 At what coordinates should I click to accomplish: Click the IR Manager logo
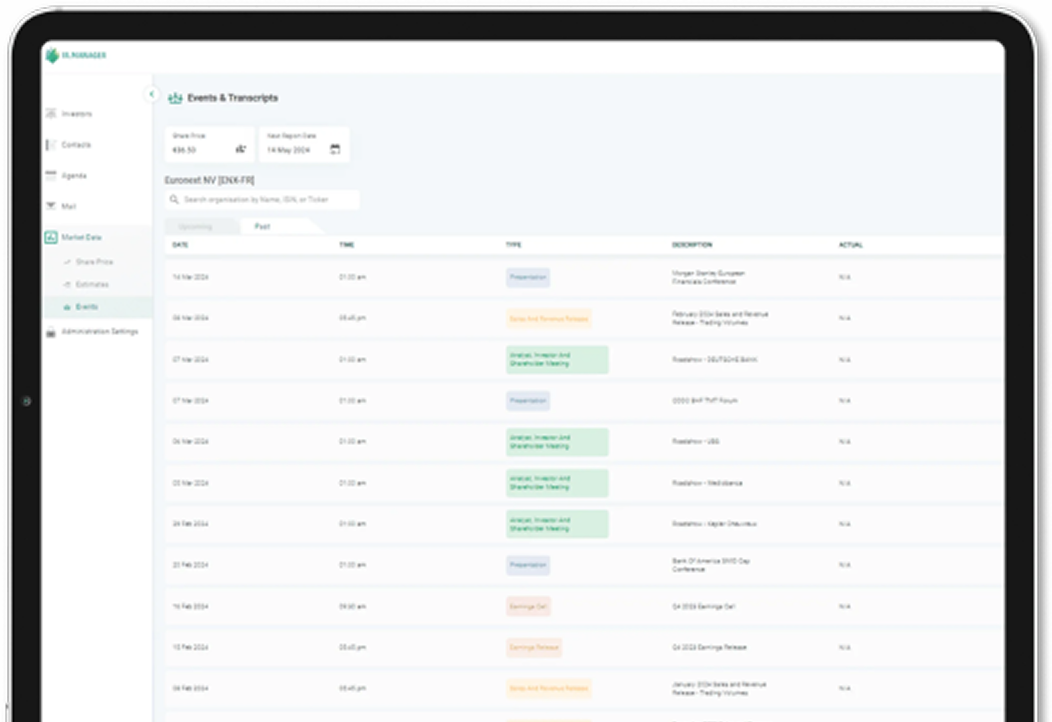(x=76, y=55)
